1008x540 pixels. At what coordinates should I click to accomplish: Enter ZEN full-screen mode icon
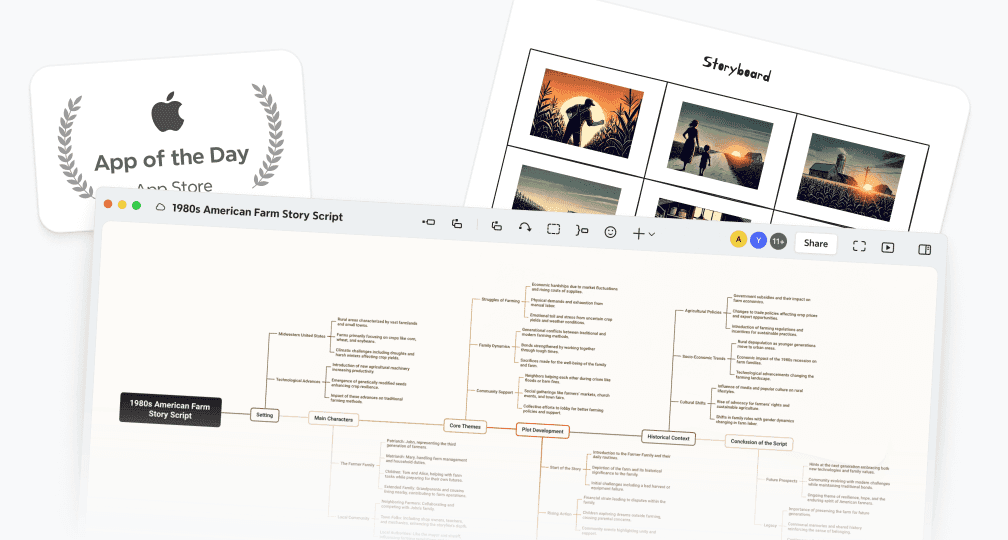coord(859,246)
